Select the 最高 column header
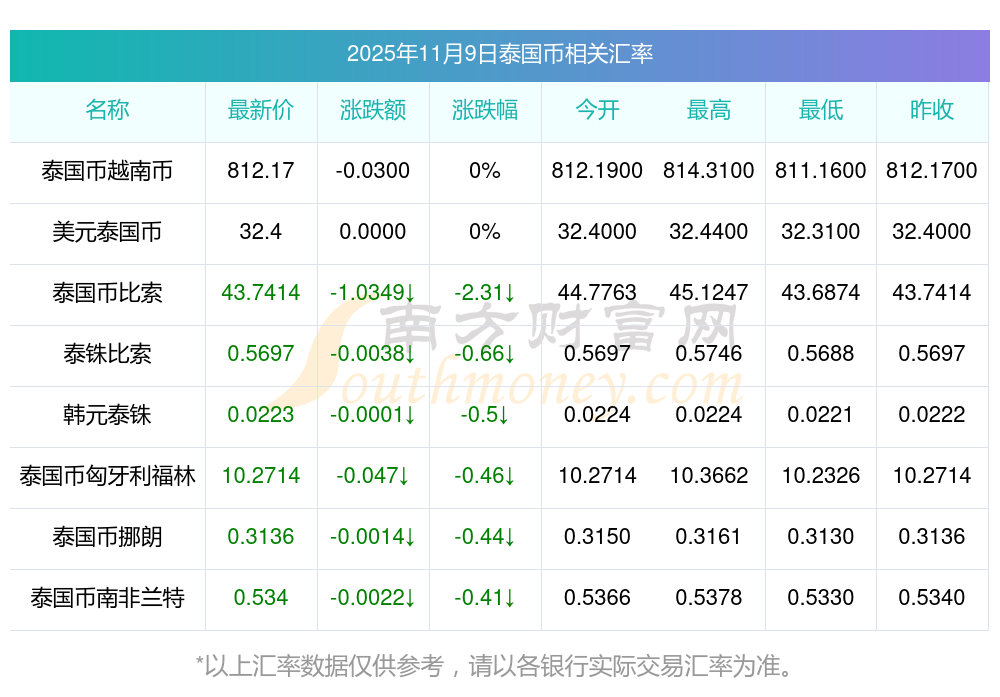Viewport: 1000px width, 697px height. [x=709, y=110]
